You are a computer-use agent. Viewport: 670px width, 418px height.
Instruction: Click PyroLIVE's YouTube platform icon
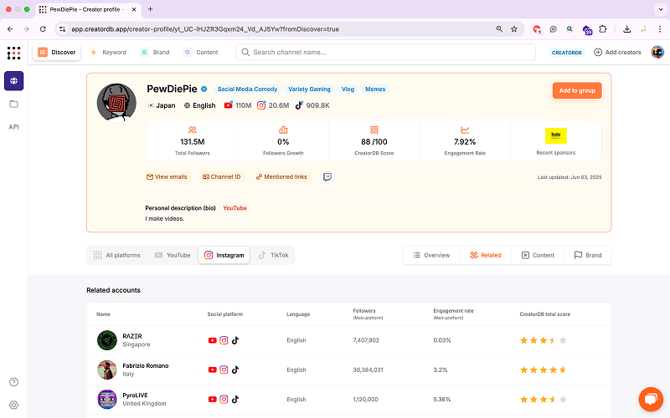(212, 399)
